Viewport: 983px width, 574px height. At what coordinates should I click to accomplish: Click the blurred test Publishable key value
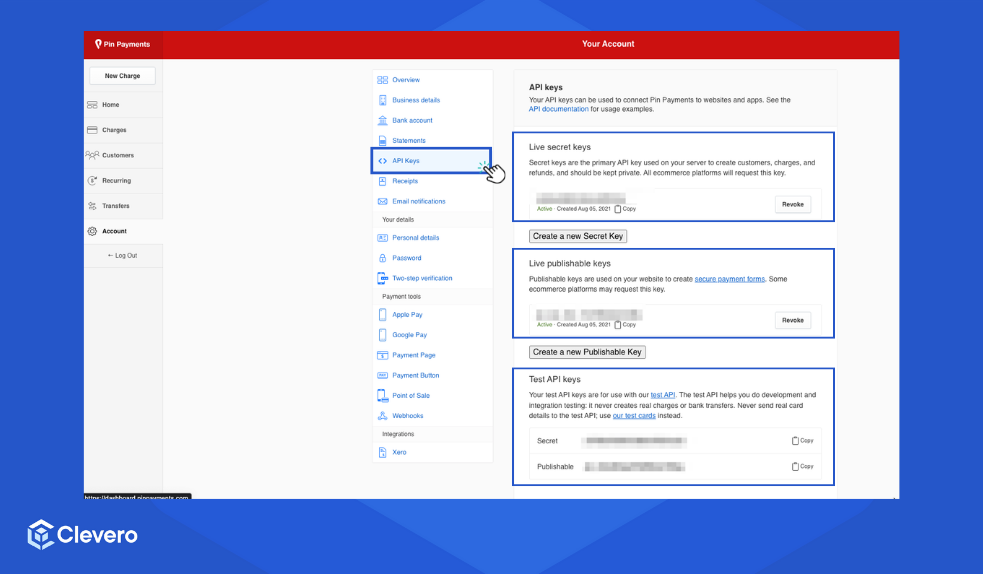634,467
